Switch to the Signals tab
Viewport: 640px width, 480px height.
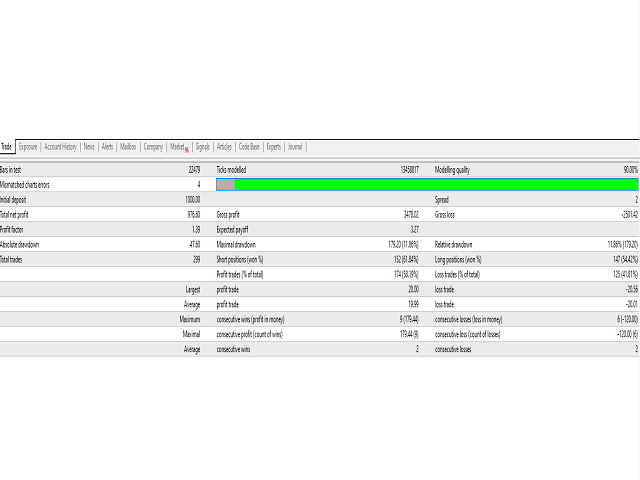pyautogui.click(x=203, y=146)
